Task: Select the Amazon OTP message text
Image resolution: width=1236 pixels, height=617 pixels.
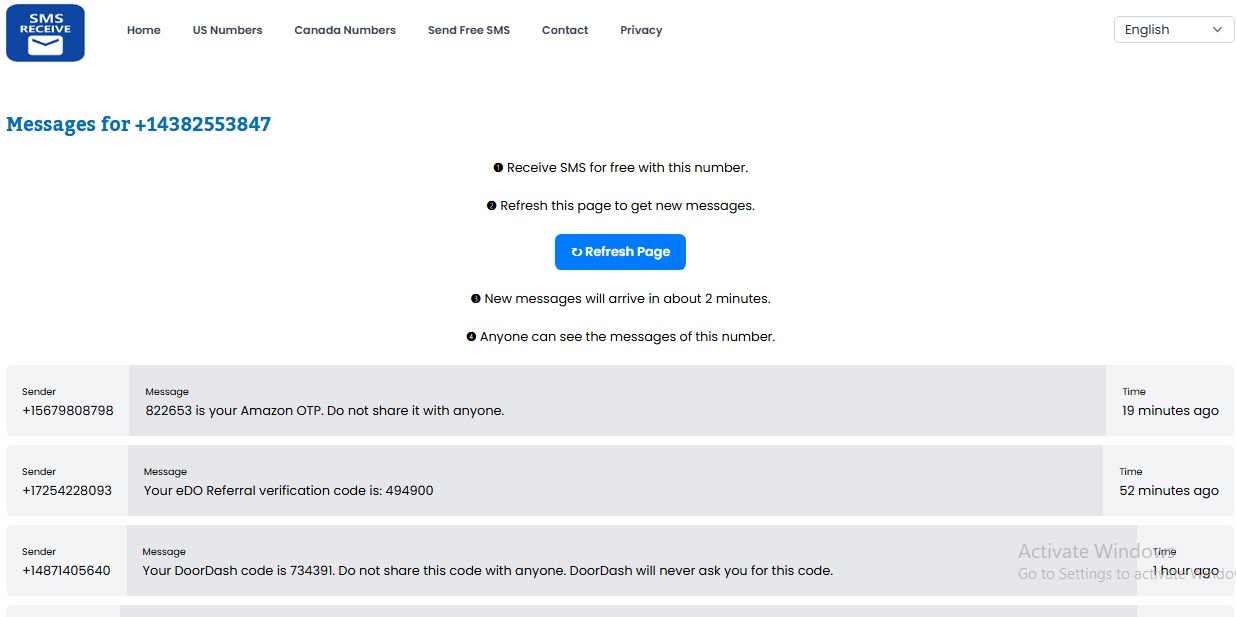Action: point(324,410)
